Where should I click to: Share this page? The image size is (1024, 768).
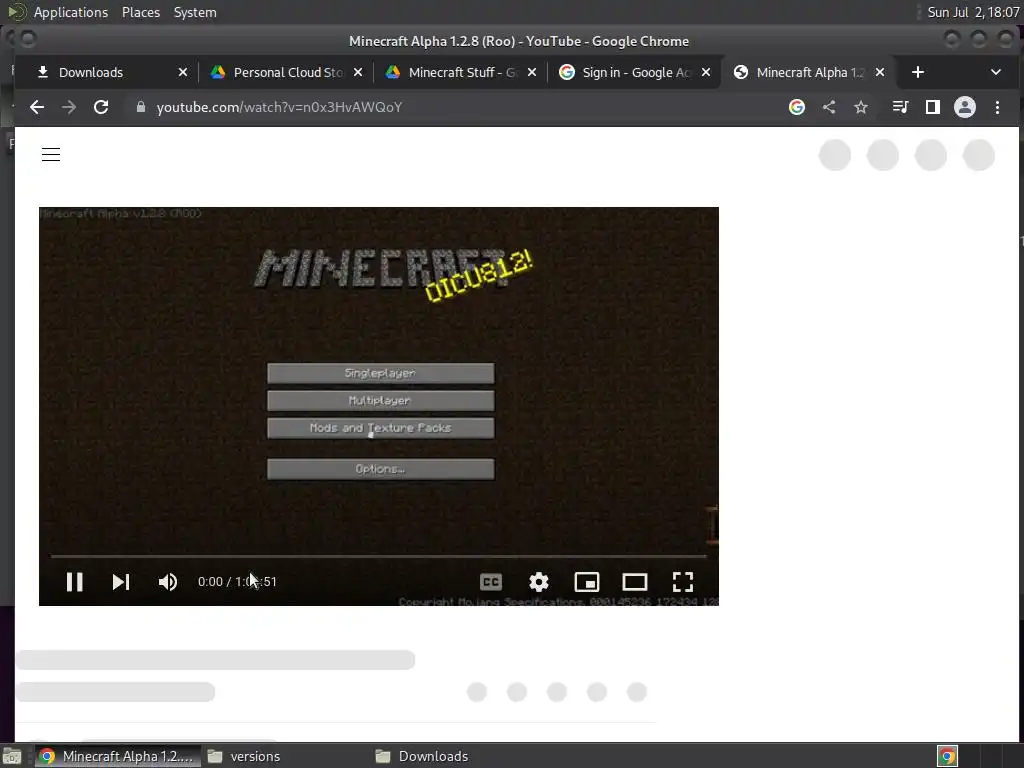pyautogui.click(x=829, y=107)
